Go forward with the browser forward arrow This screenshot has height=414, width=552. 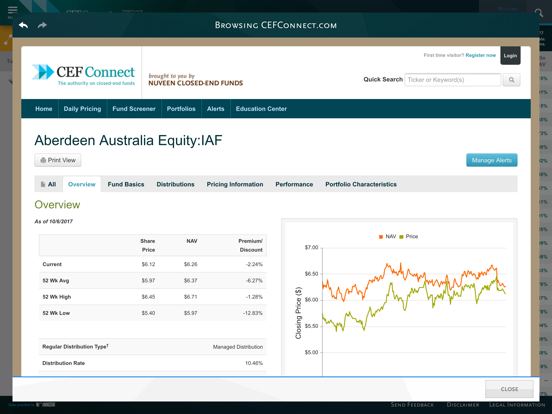42,25
